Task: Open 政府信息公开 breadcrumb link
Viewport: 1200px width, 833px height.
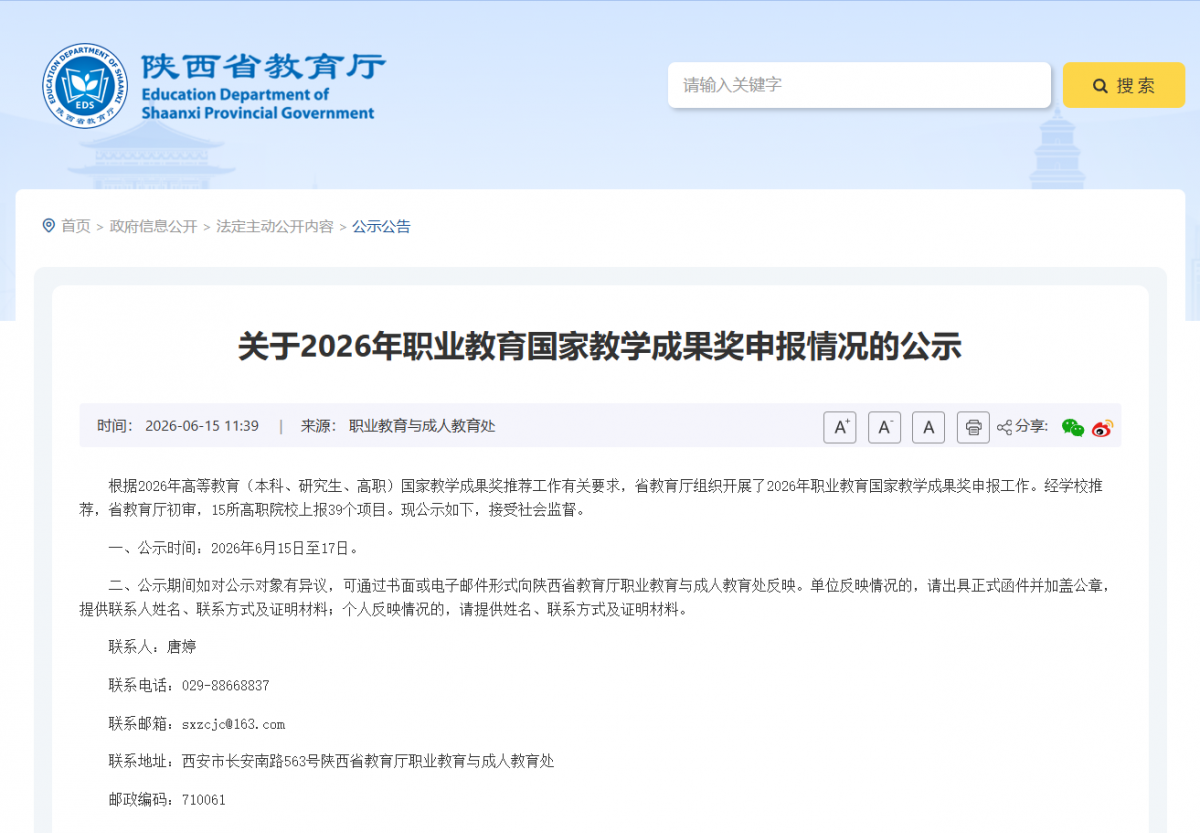Action: [x=154, y=227]
